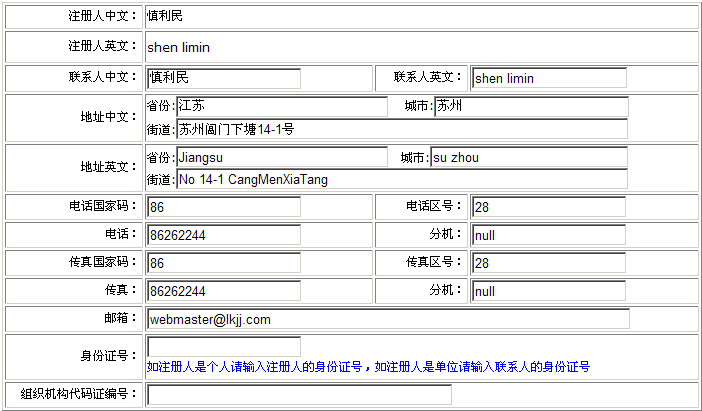Focus the Chinese street field 苏州阊门下塘14-1号

401,129
